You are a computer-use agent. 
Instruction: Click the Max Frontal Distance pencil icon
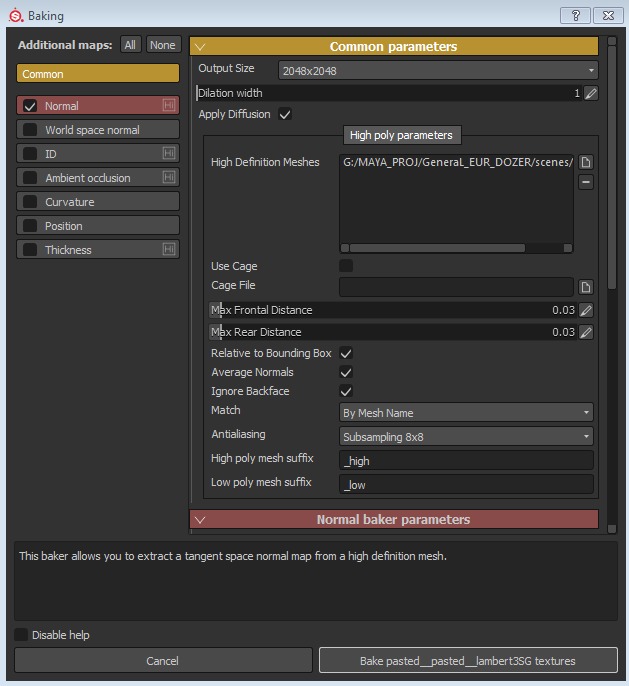click(586, 311)
